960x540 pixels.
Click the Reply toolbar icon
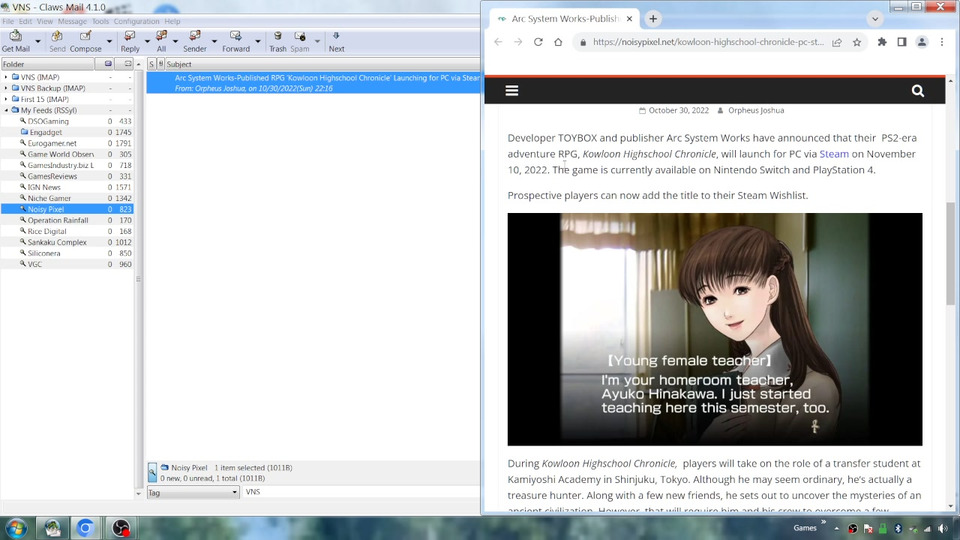[130, 41]
